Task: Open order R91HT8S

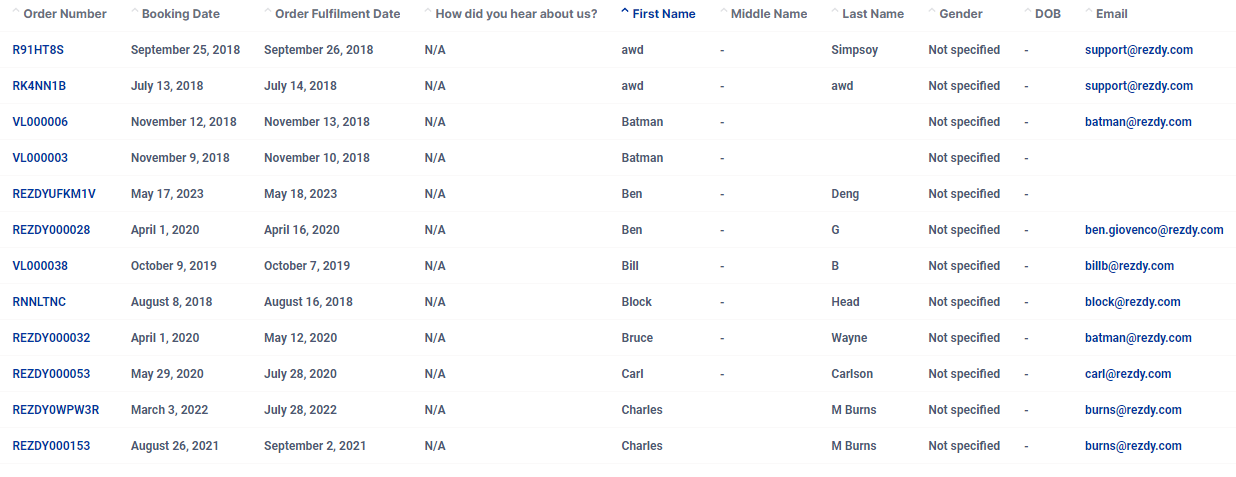Action: (38, 50)
